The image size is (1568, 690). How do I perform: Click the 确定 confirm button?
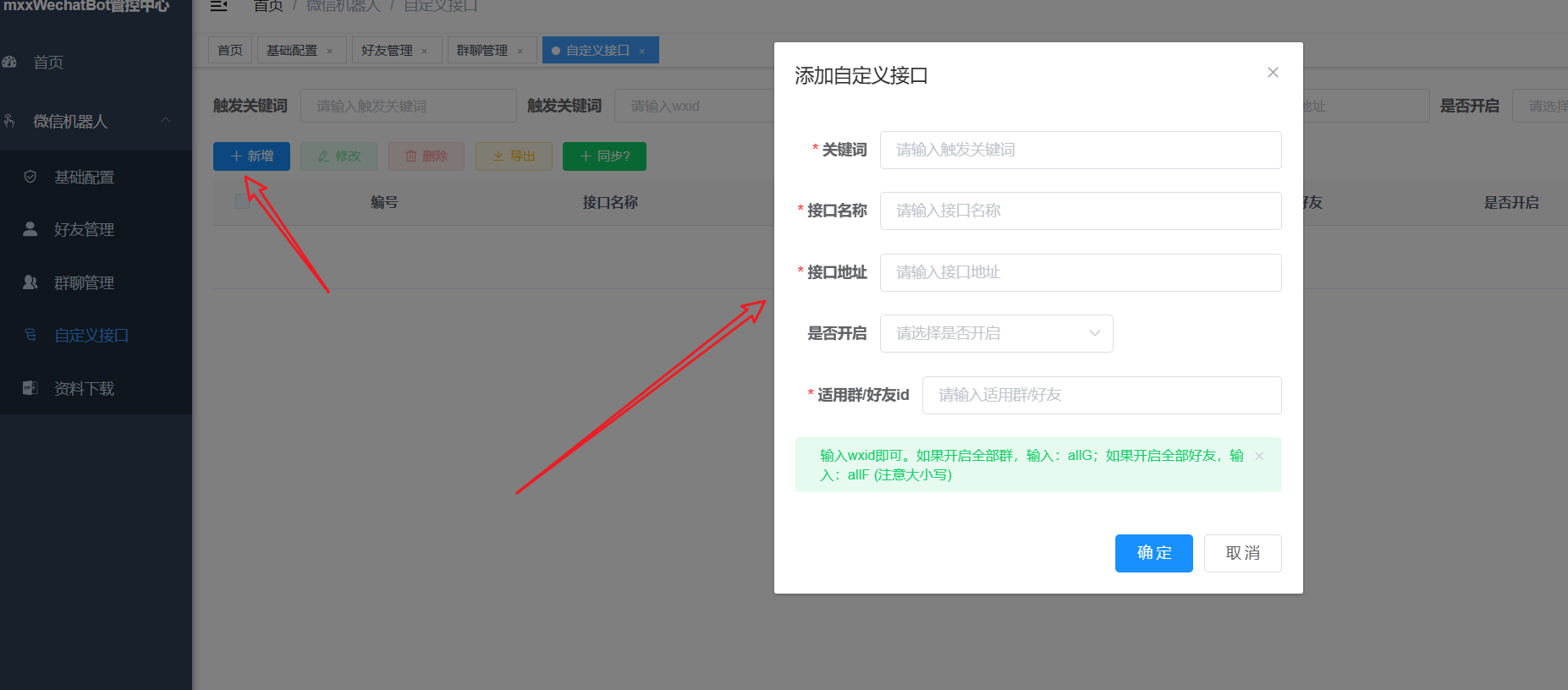click(1154, 553)
